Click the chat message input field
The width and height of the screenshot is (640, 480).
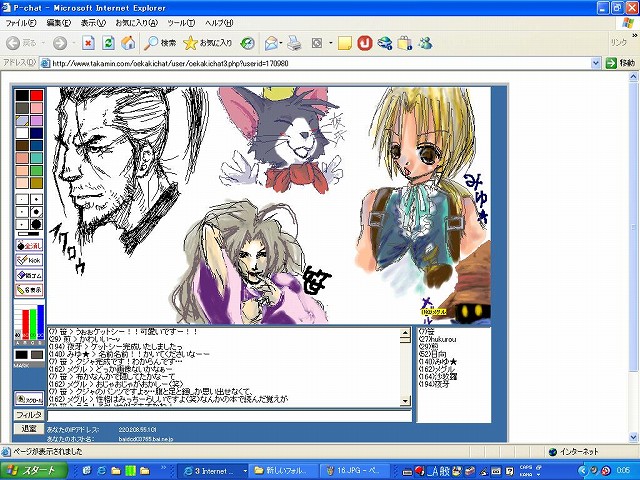tap(229, 416)
